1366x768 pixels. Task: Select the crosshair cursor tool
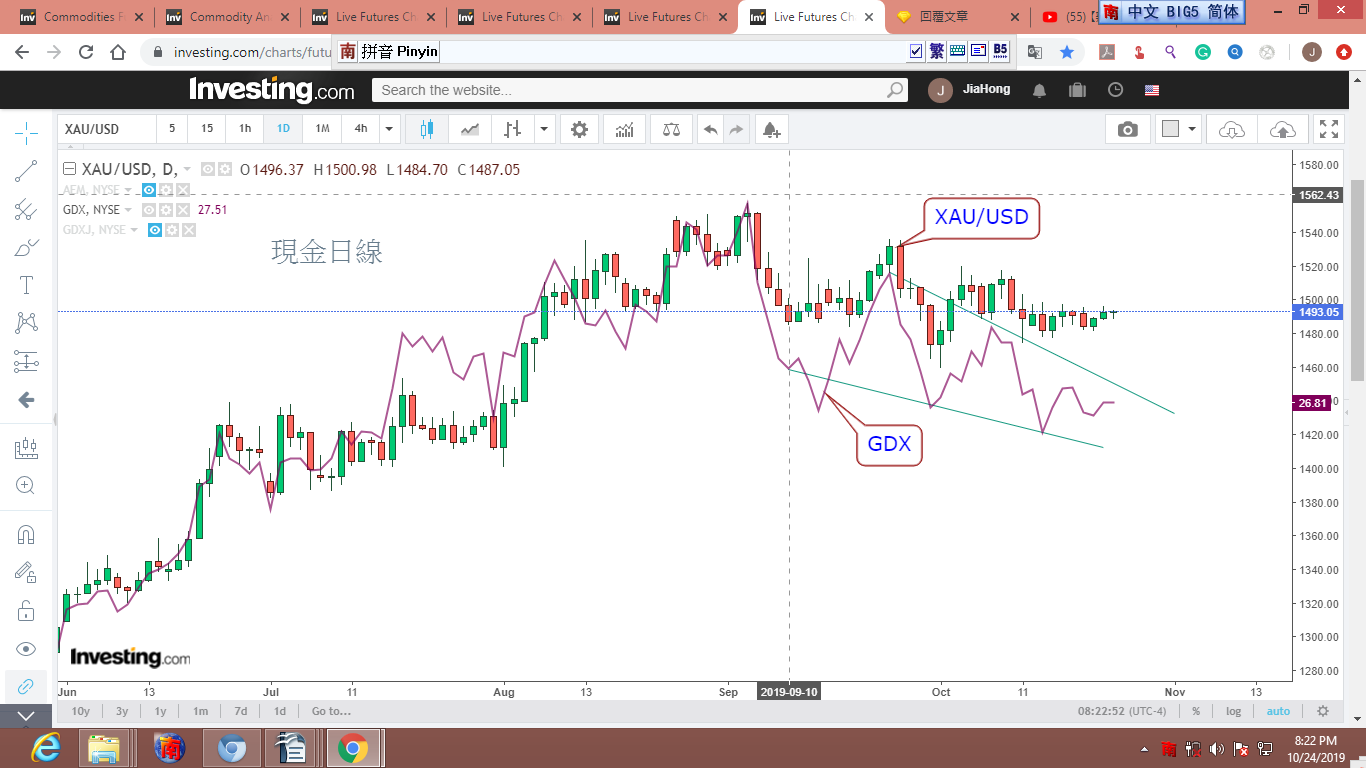(26, 132)
